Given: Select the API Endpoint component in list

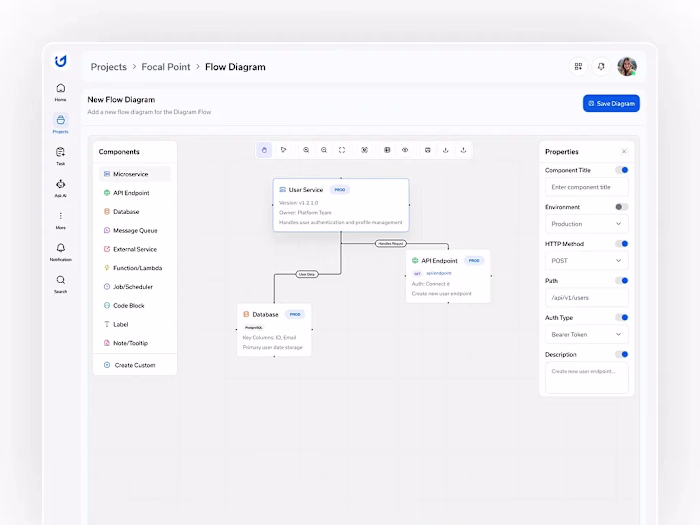Looking at the screenshot, I should [135, 193].
